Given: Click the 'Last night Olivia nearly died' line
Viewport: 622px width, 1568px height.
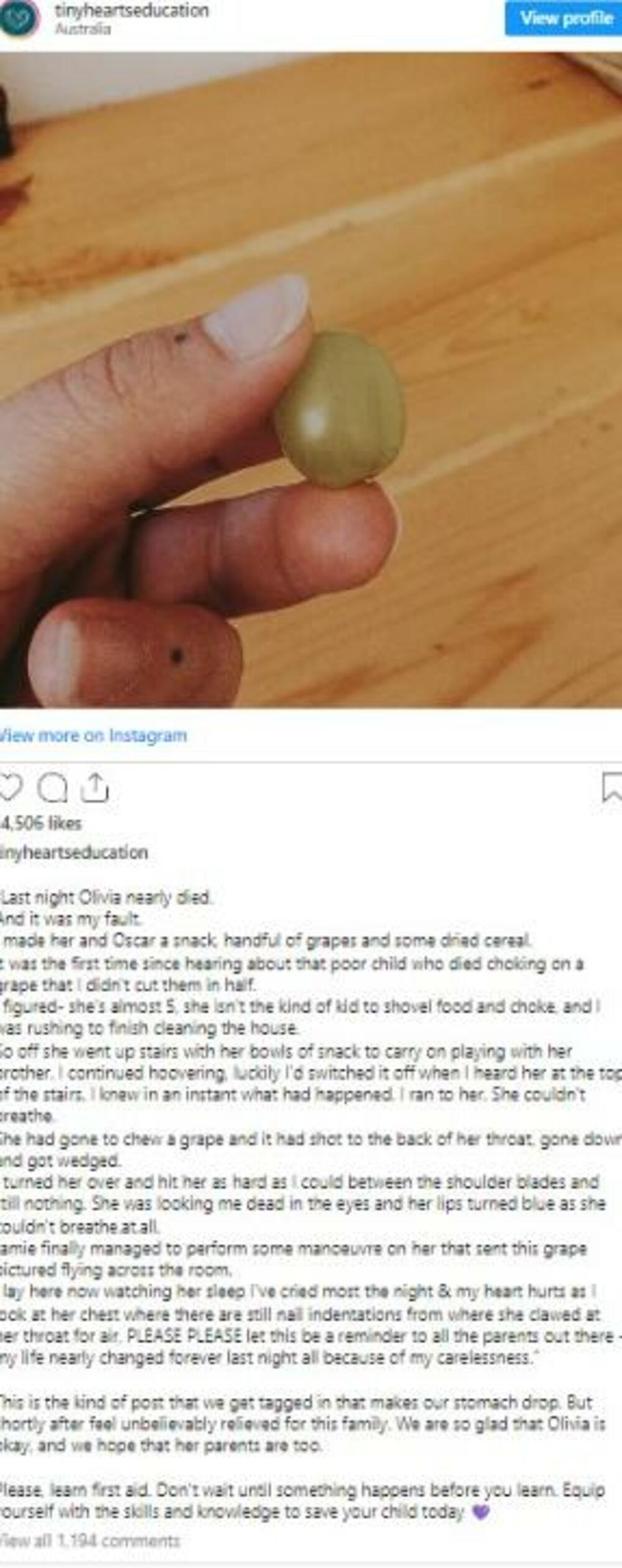Looking at the screenshot, I should pyautogui.click(x=106, y=897).
